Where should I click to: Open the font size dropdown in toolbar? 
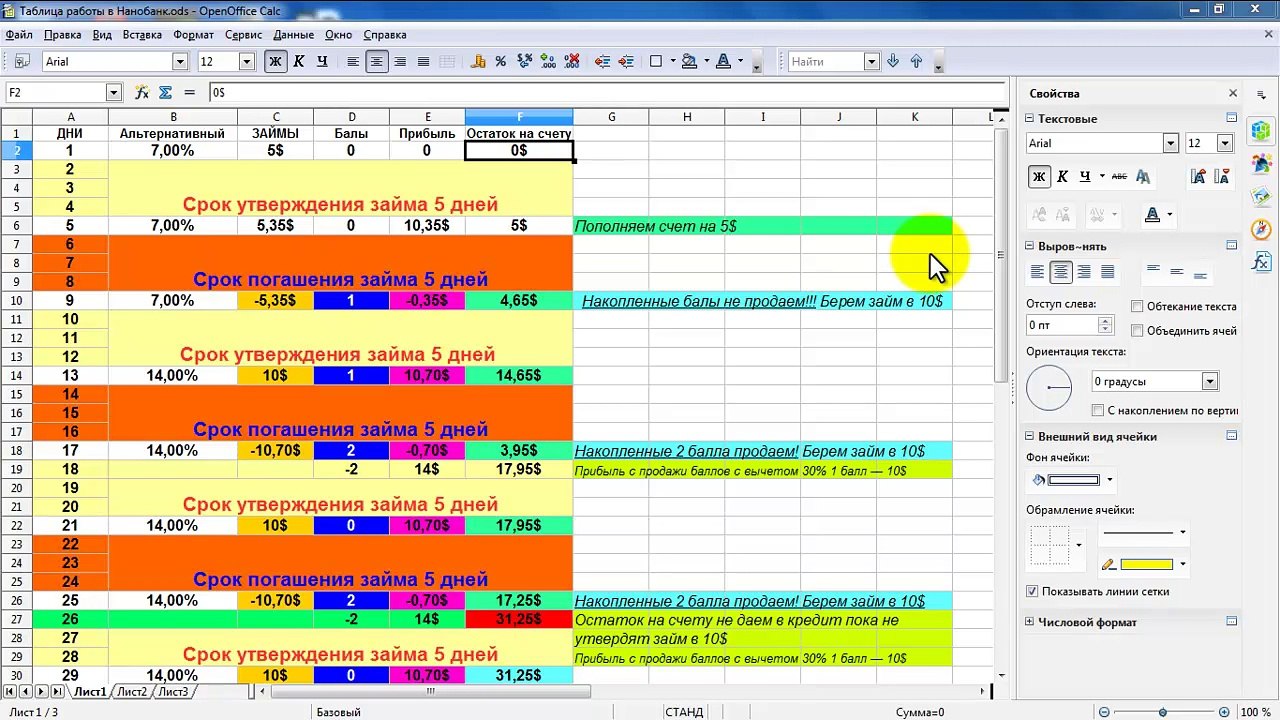(x=246, y=61)
